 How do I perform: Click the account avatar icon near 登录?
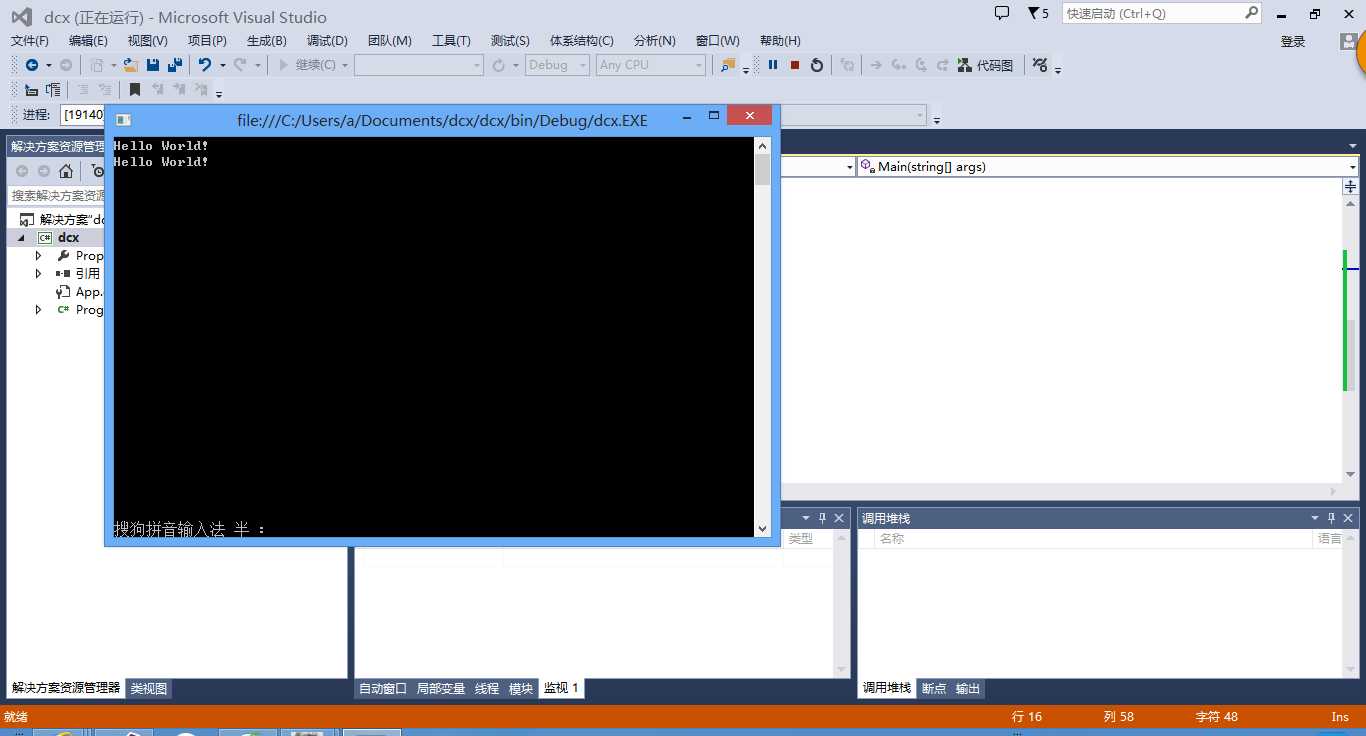point(1349,40)
